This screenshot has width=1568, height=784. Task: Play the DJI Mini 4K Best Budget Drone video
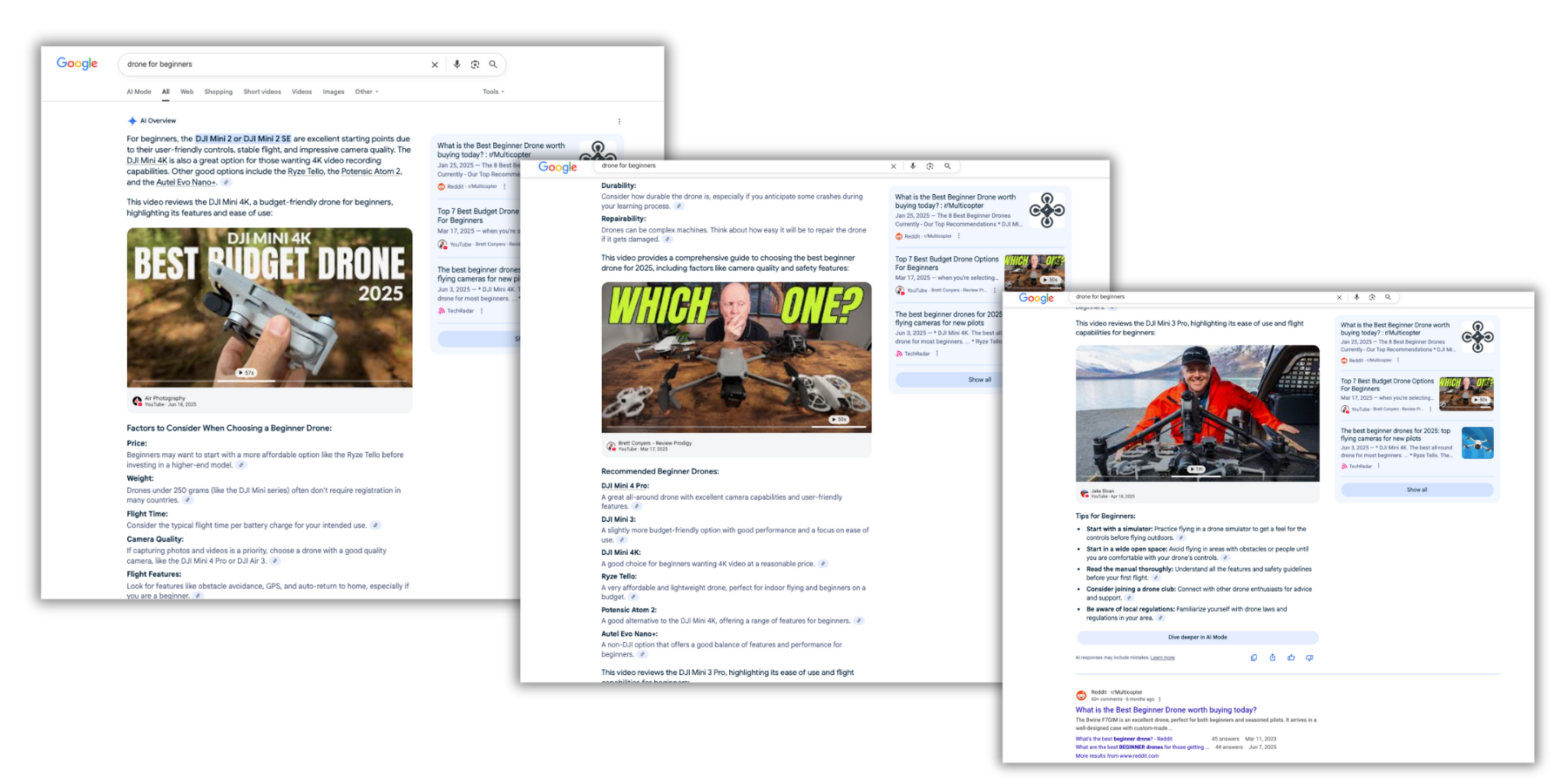(x=269, y=308)
